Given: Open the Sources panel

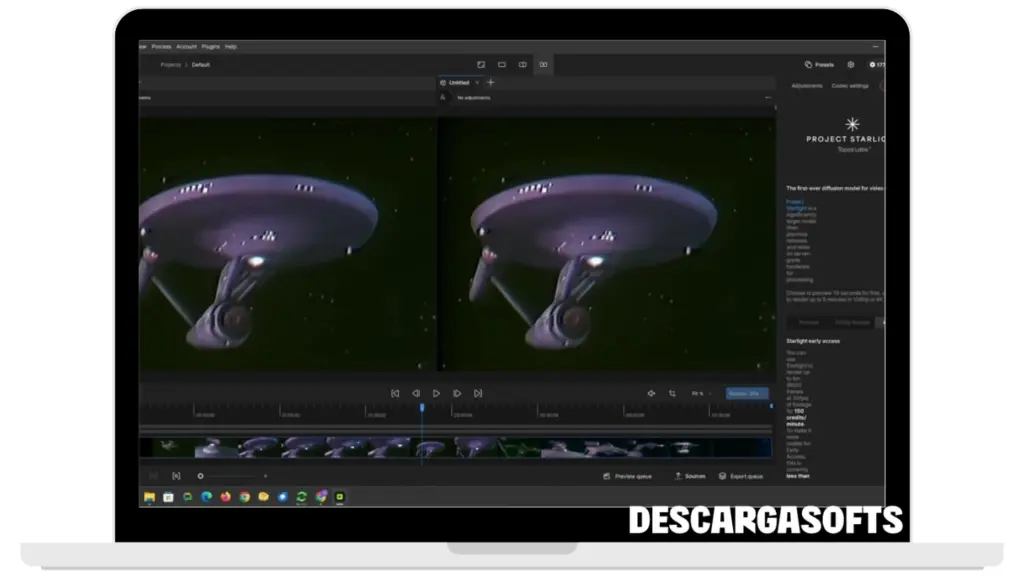Looking at the screenshot, I should pyautogui.click(x=690, y=476).
